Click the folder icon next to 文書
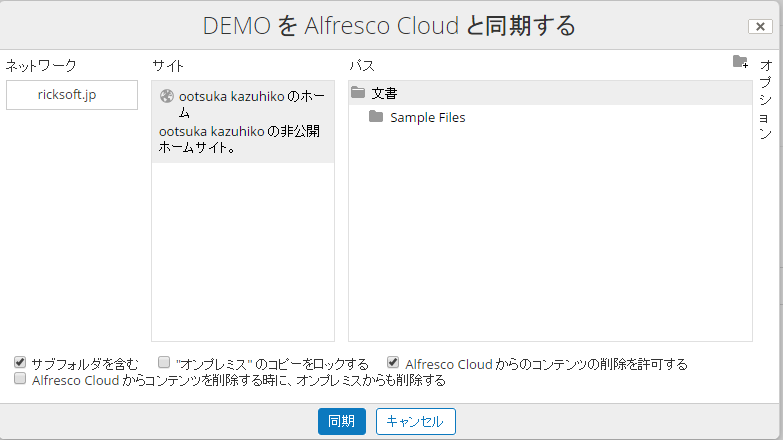The image size is (783, 440). click(358, 92)
